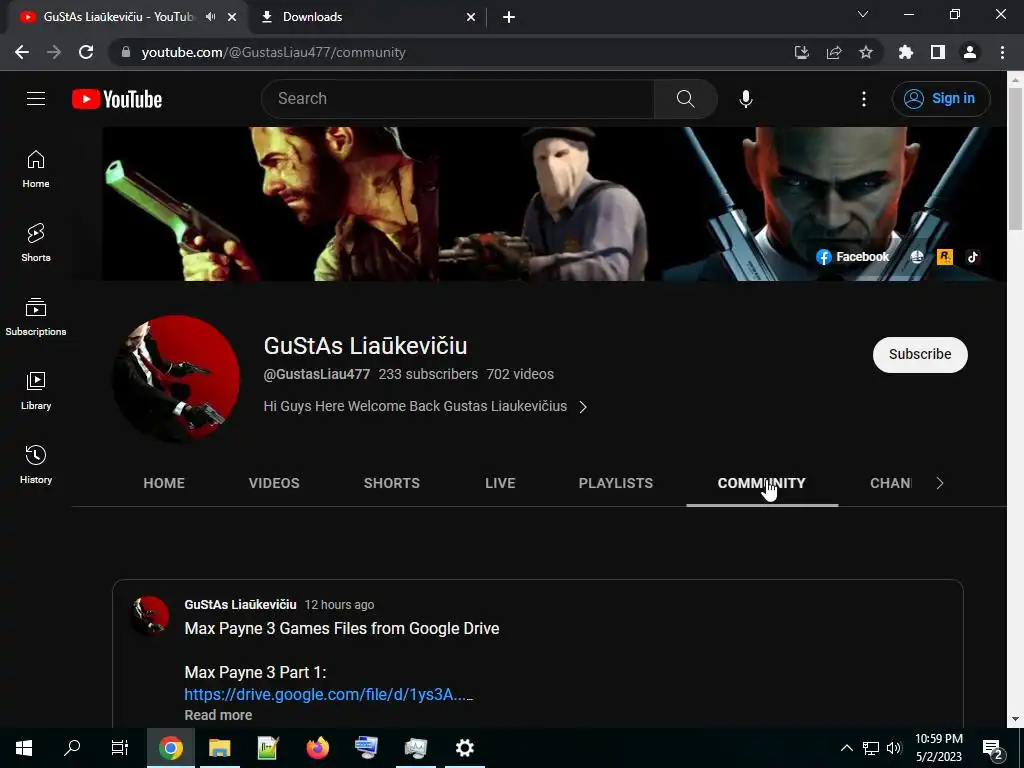The height and width of the screenshot is (768, 1024).
Task: Click the channel avatar image
Action: [x=176, y=379]
